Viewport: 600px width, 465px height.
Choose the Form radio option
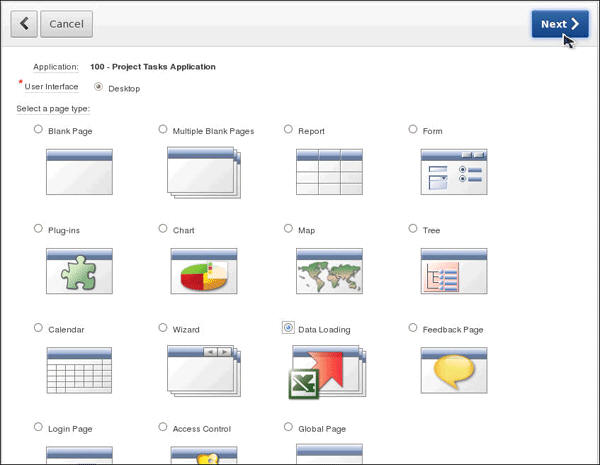(x=412, y=129)
